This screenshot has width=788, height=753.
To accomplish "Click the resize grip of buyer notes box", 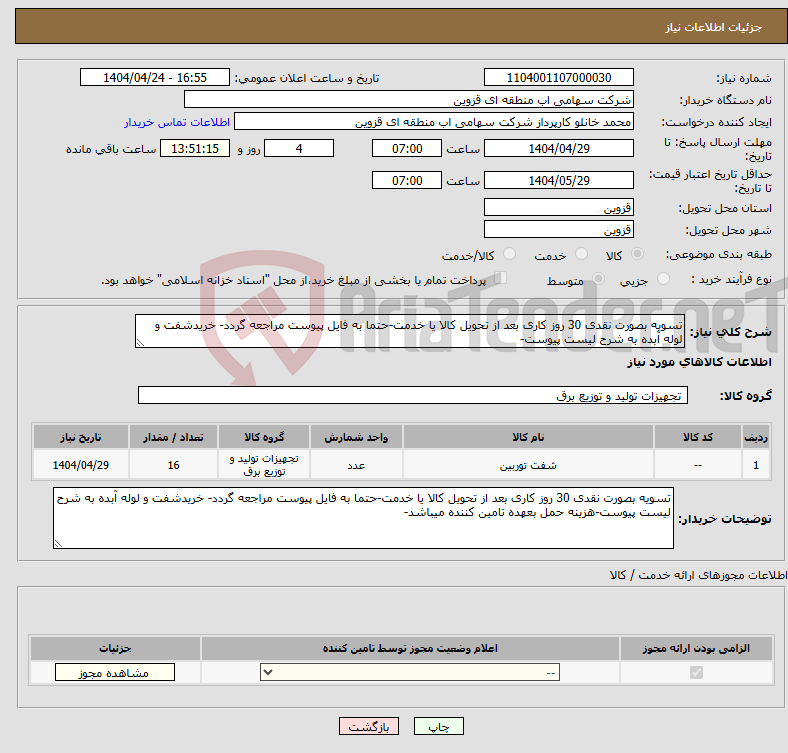I will (x=58, y=543).
